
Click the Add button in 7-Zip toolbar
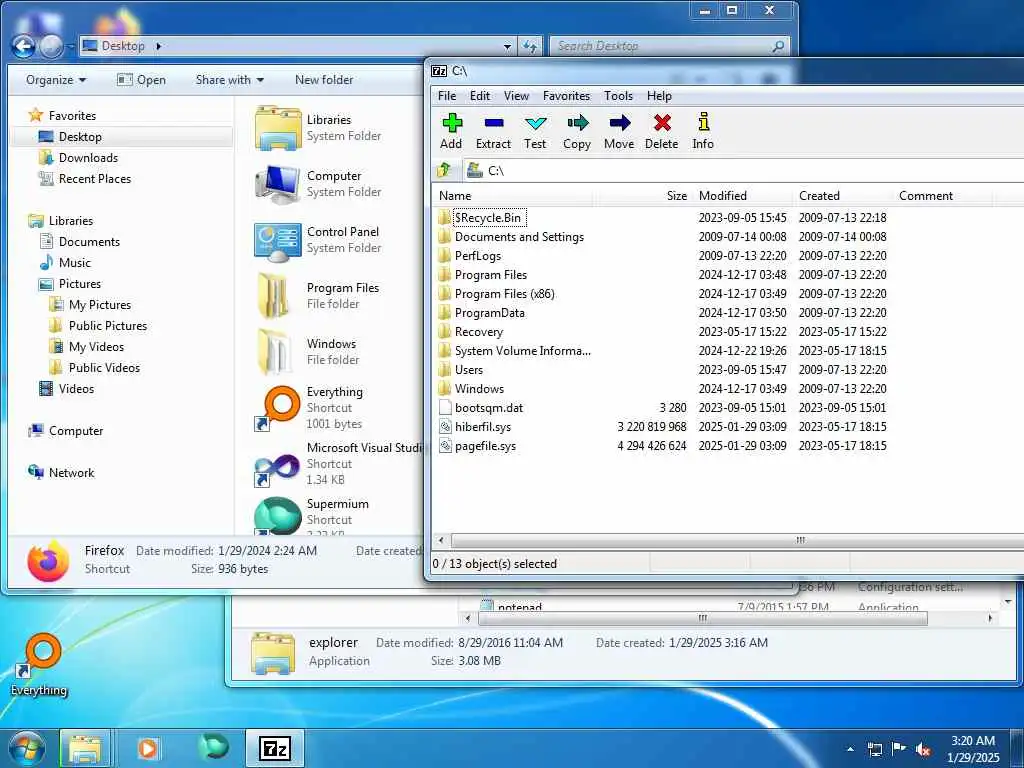[x=451, y=131]
